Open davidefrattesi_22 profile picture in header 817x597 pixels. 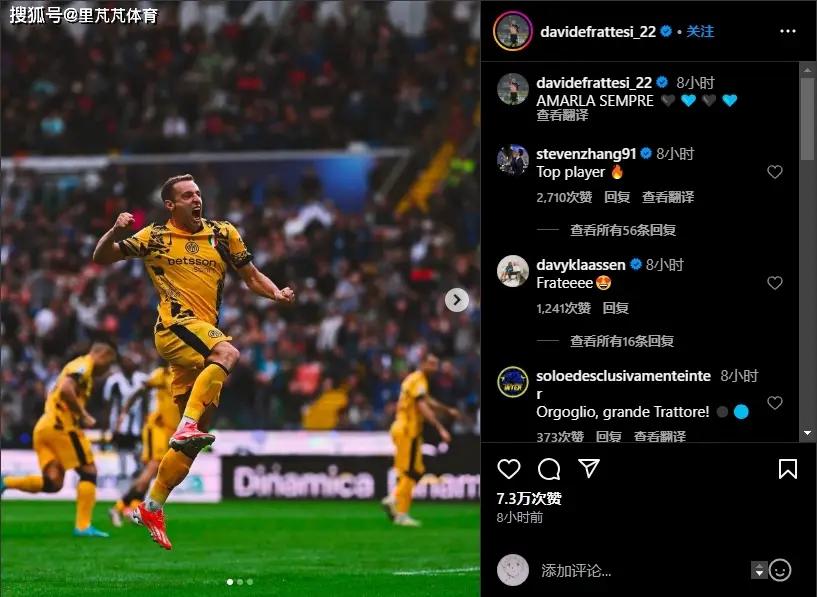(x=513, y=31)
